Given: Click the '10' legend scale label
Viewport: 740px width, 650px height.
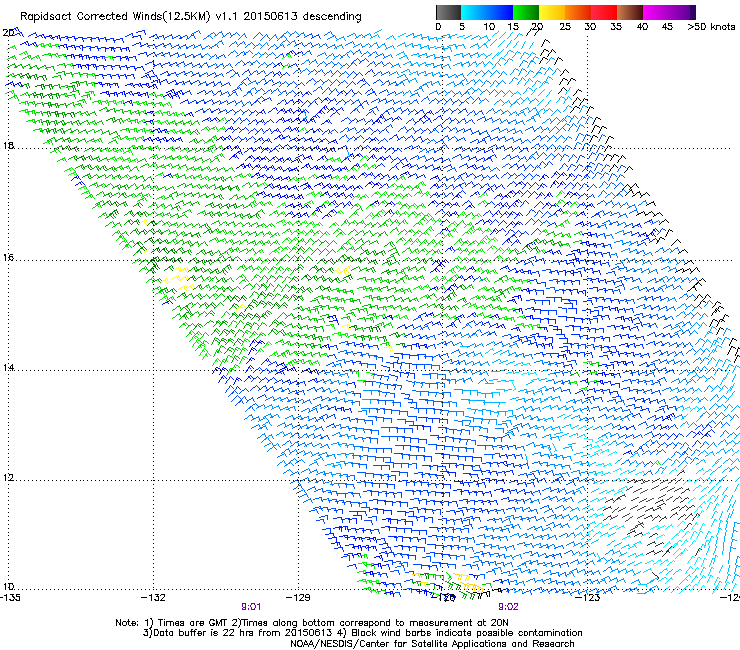Looking at the screenshot, I should click(x=489, y=27).
